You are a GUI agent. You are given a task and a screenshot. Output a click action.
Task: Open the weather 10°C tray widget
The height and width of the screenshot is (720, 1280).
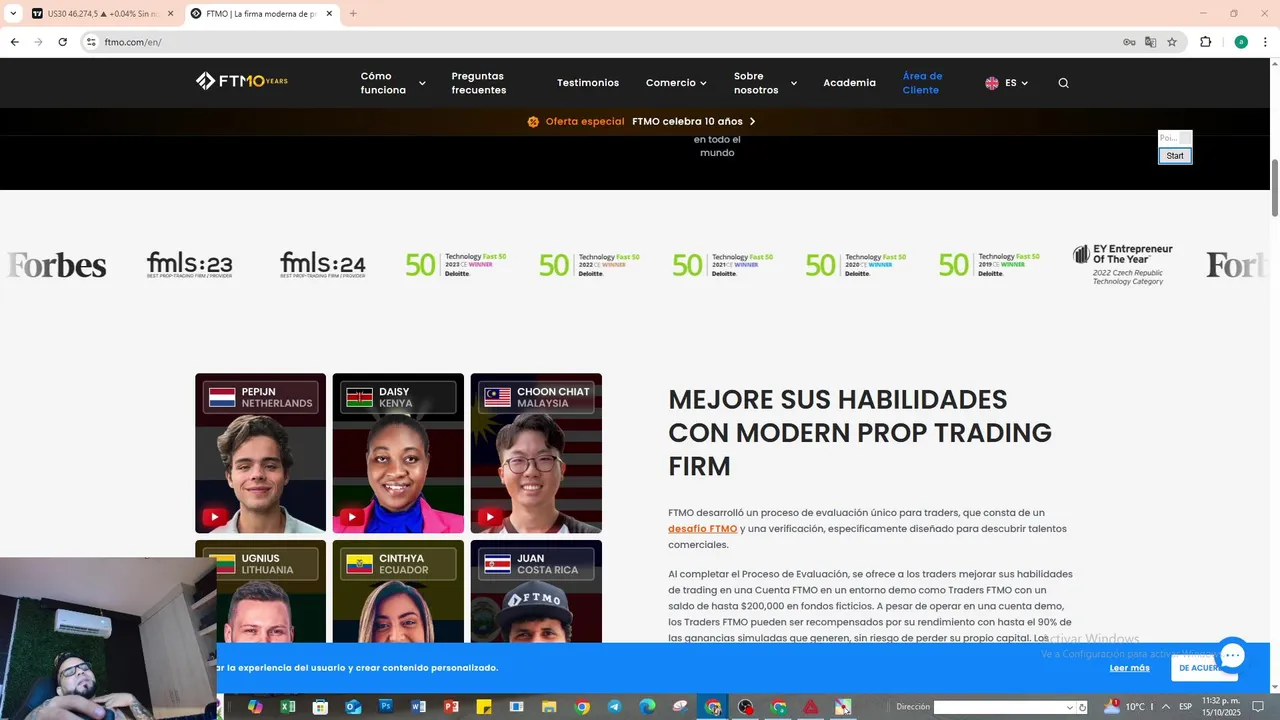click(x=1125, y=707)
